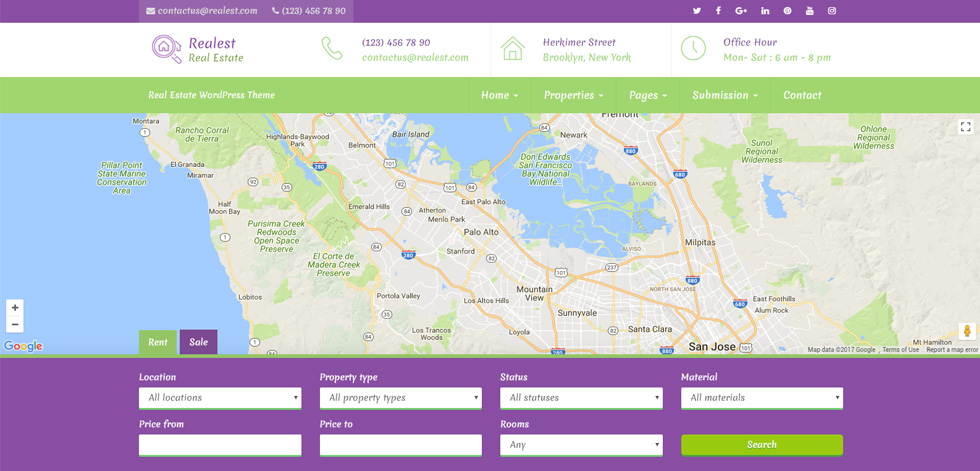This screenshot has width=980, height=471.
Task: Click the green house address icon
Action: coord(512,48)
